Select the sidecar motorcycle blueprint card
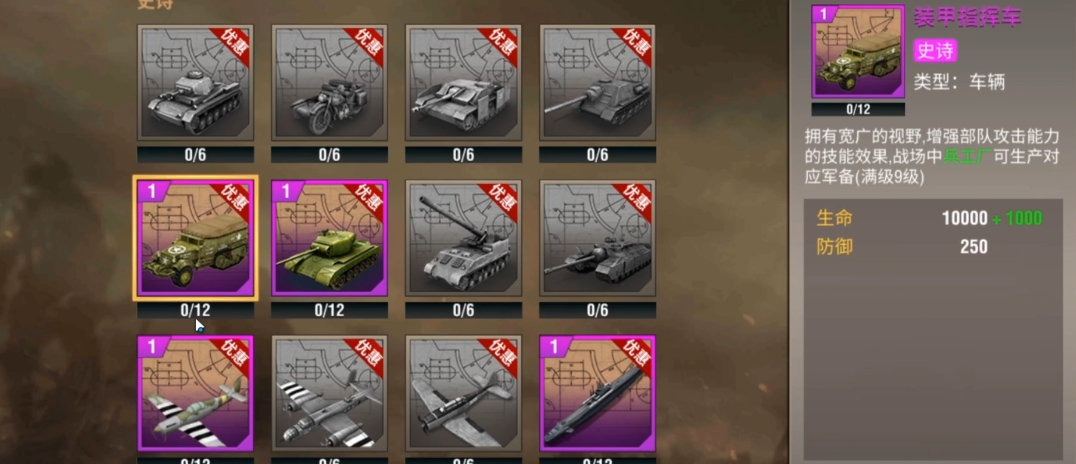 (x=329, y=82)
